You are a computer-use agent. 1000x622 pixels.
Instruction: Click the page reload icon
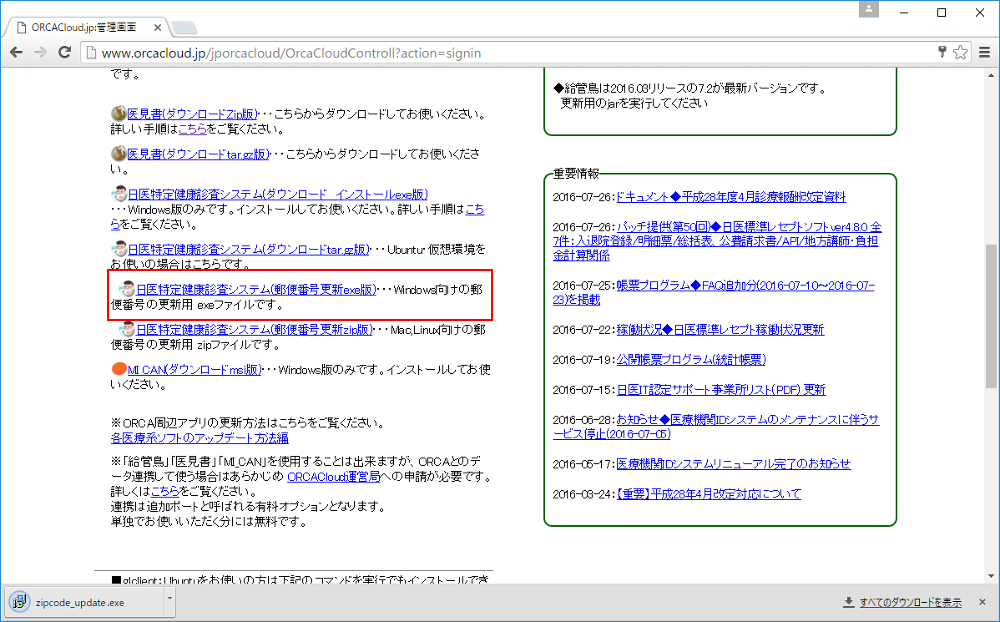pos(64,52)
